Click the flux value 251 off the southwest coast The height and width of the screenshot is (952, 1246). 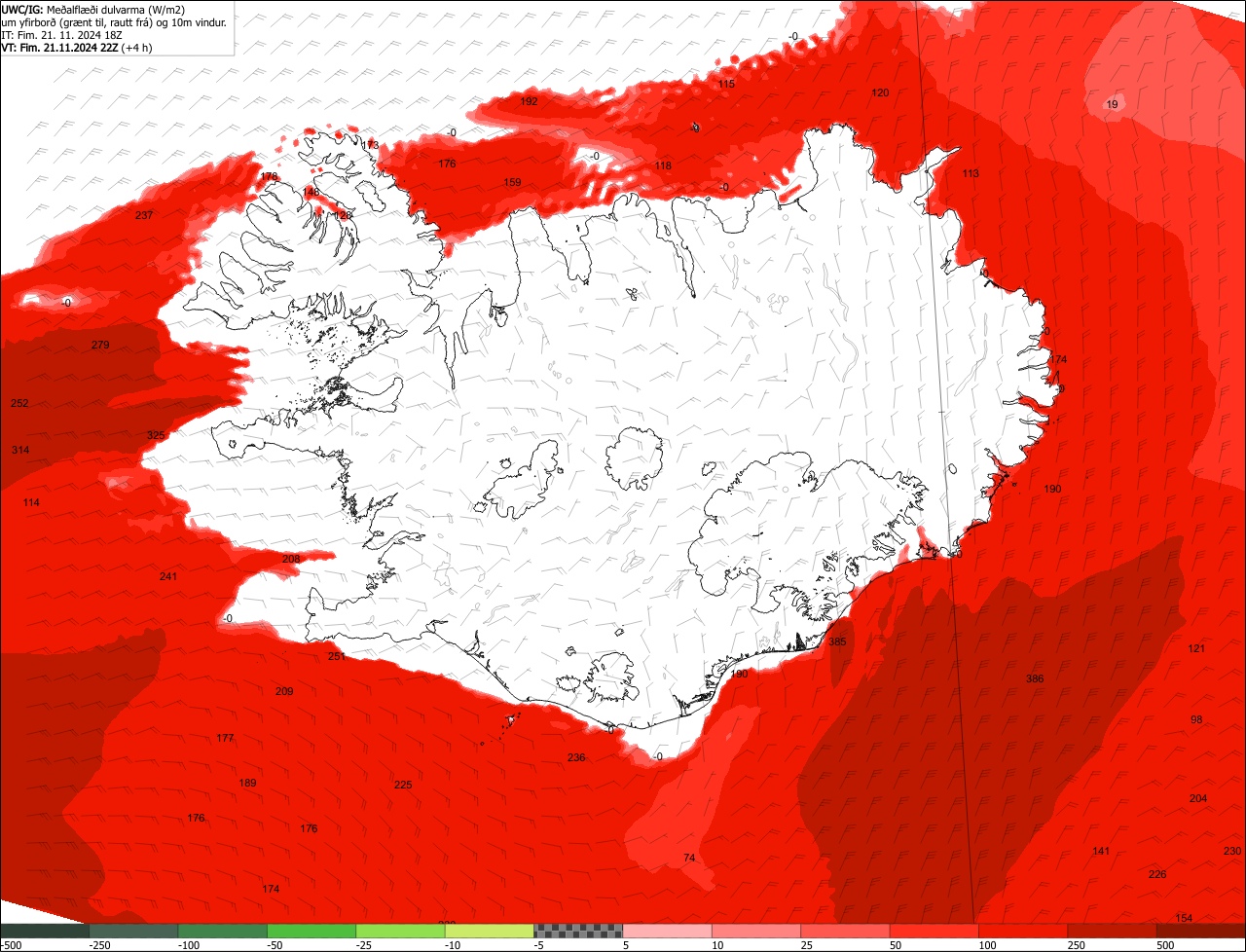(337, 656)
